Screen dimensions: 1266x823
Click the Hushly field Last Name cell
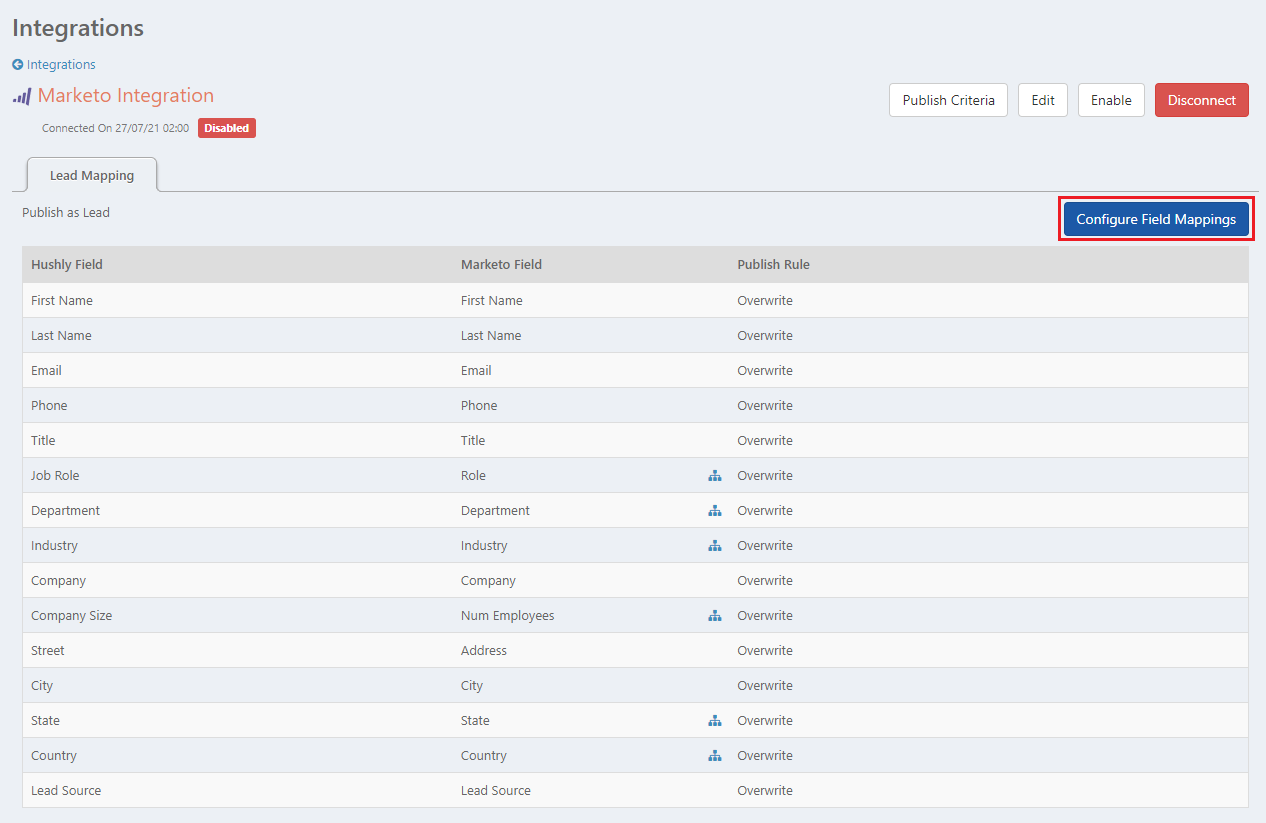point(61,336)
